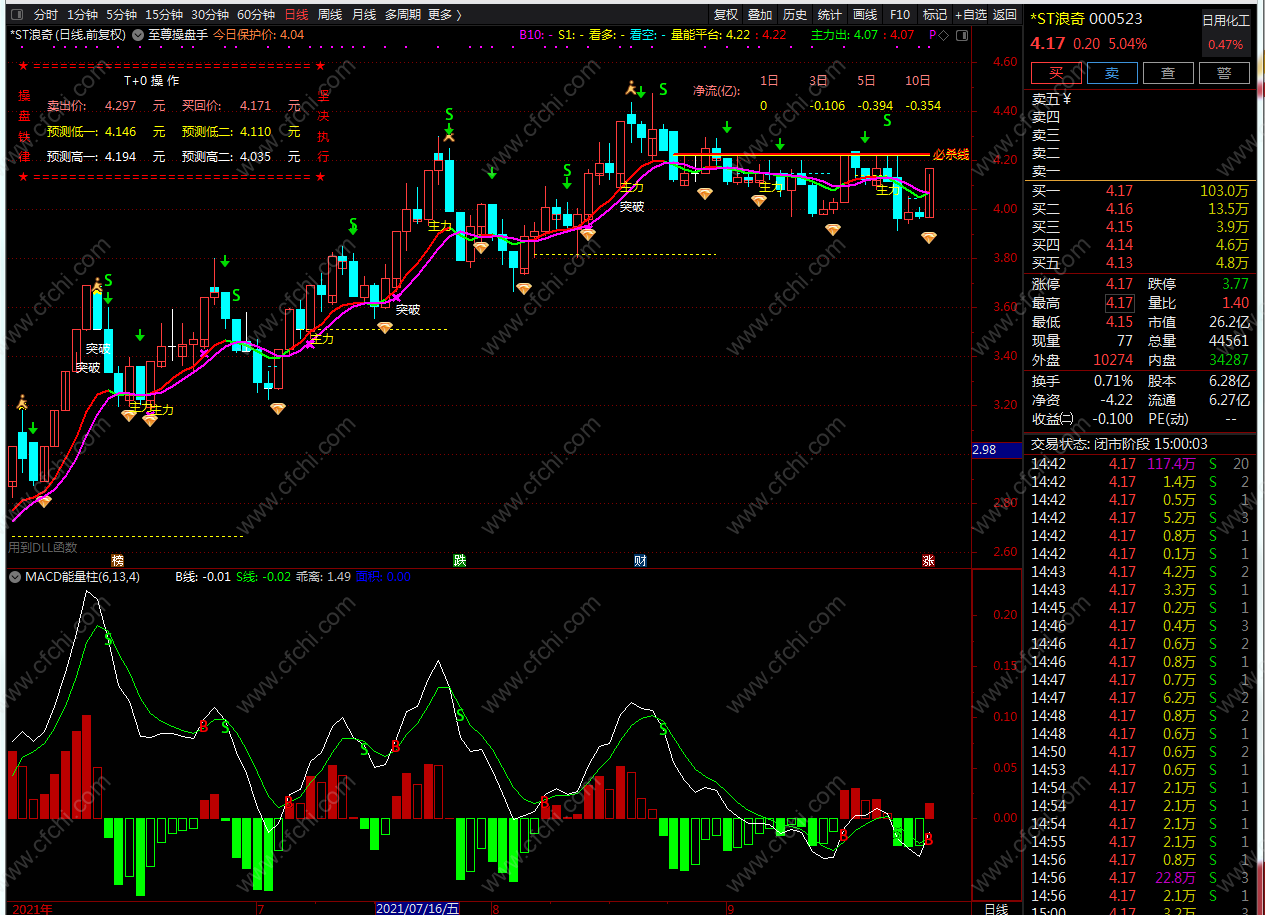Switch to the 分时 intraday view
1265x915 pixels.
coord(46,15)
